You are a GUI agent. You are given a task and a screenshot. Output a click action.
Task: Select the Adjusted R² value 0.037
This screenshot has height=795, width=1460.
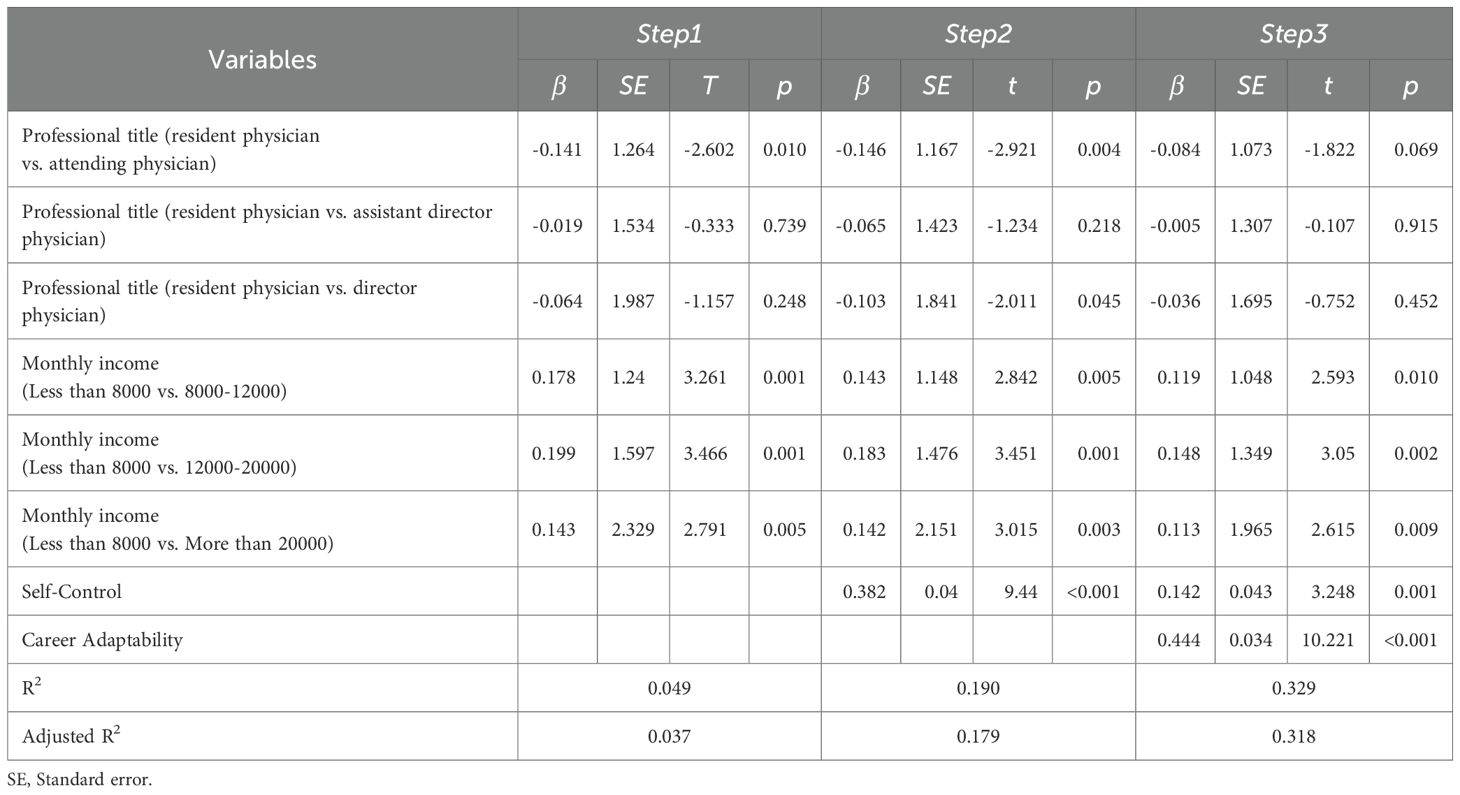tap(669, 736)
